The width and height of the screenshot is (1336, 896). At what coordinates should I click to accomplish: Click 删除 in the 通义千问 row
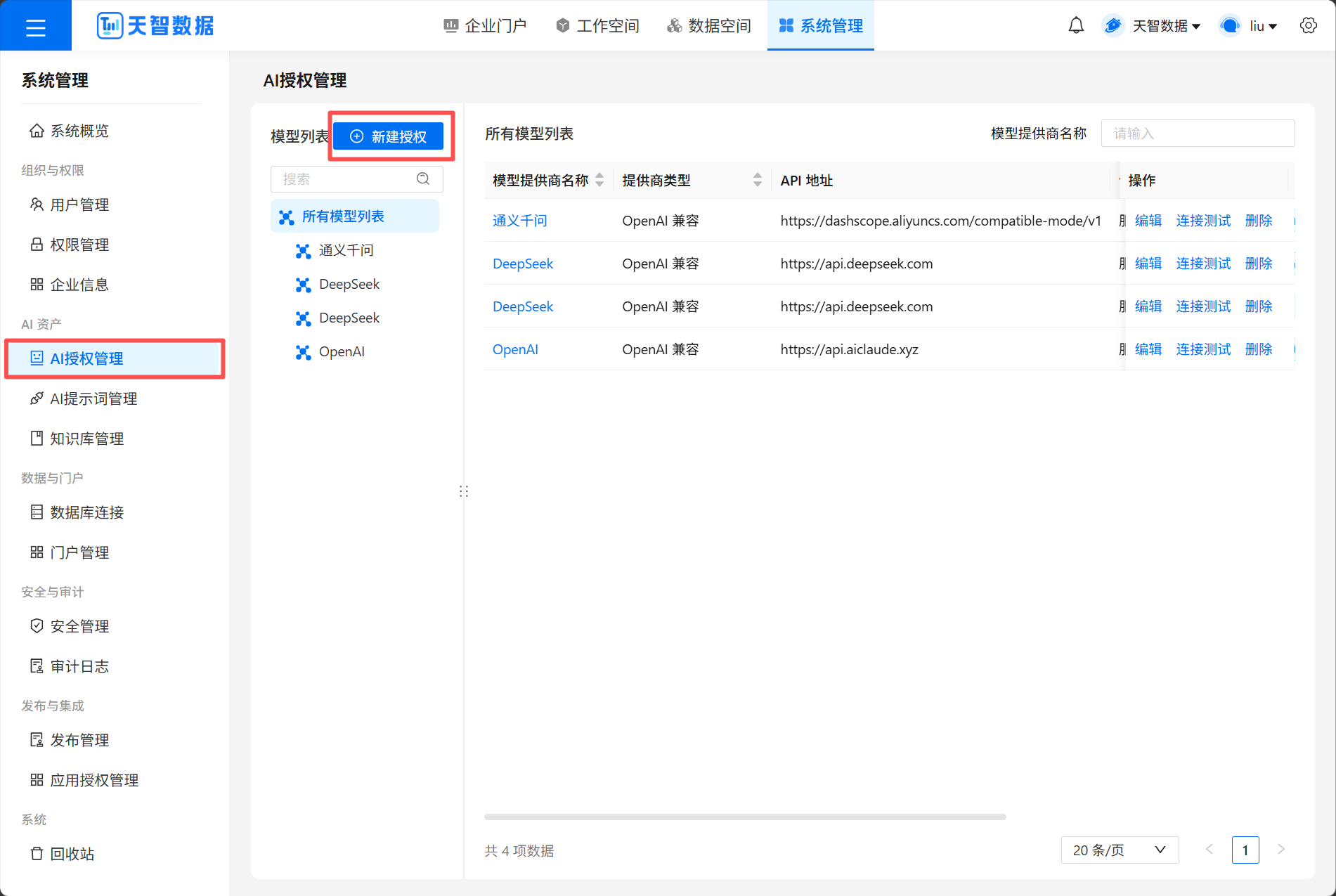coord(1259,221)
